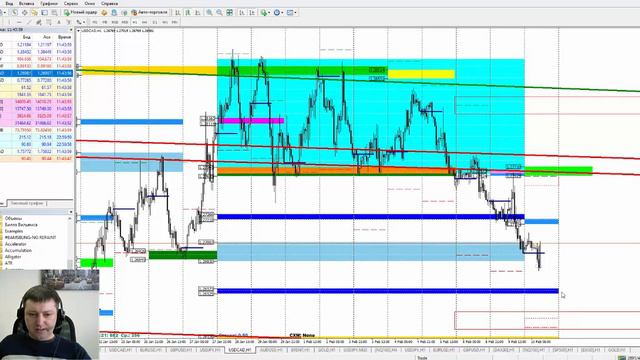Screen dimensions: 640x360
Task: Select the vertical line drawing tool
Action: [x=9, y=22]
